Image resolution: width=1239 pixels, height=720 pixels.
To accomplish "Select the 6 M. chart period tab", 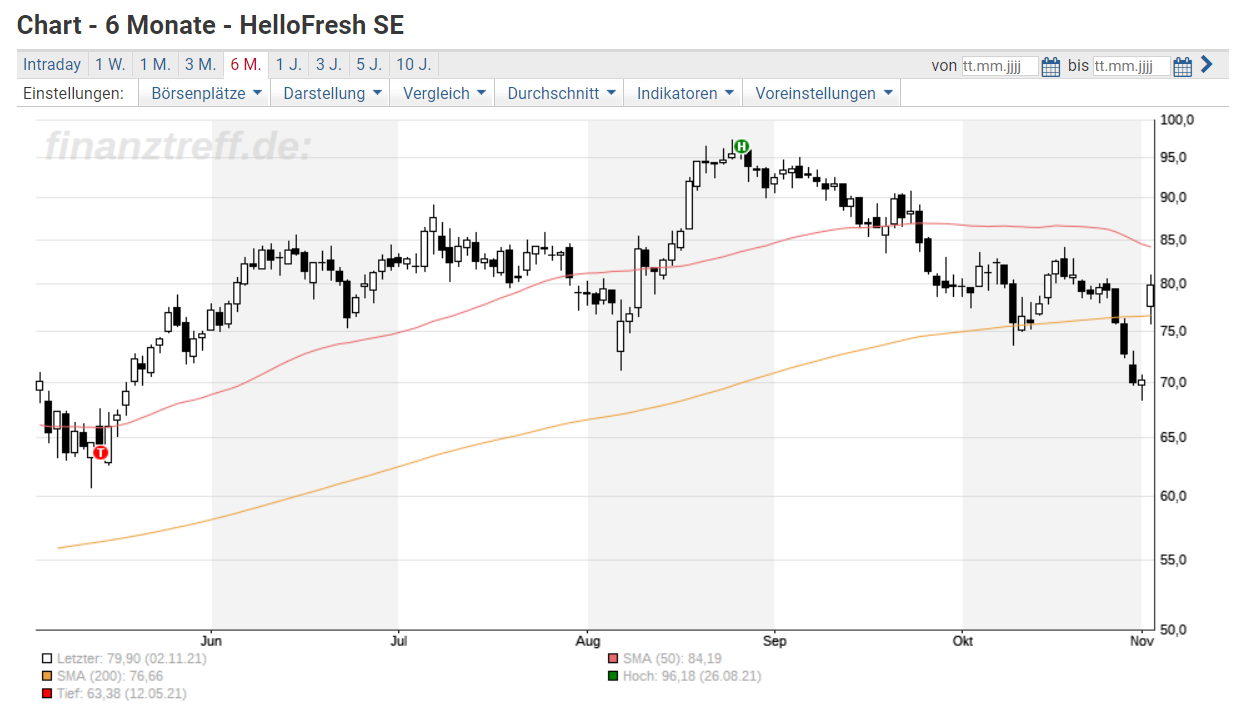I will (245, 65).
